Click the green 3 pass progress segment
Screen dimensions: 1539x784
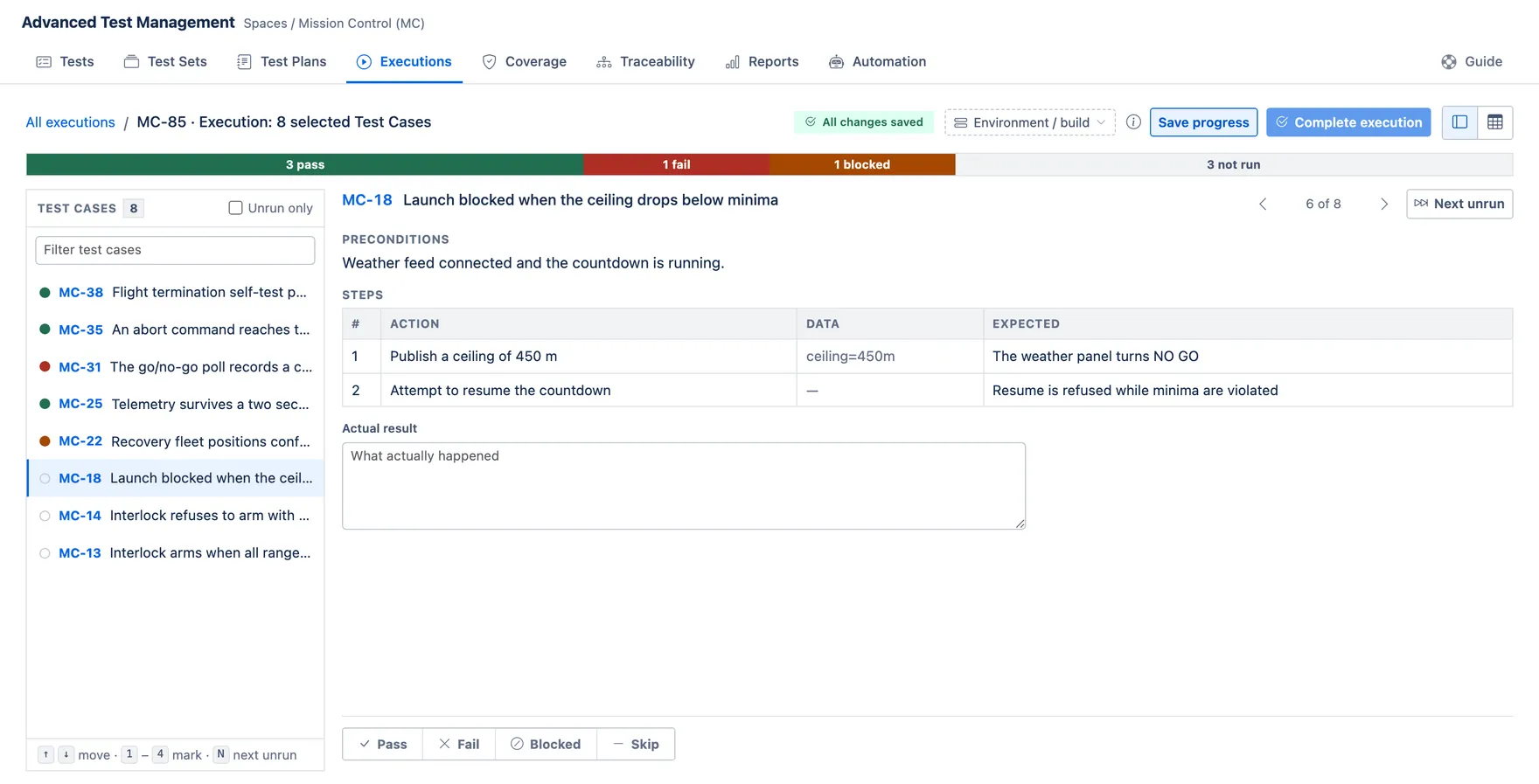coord(305,164)
